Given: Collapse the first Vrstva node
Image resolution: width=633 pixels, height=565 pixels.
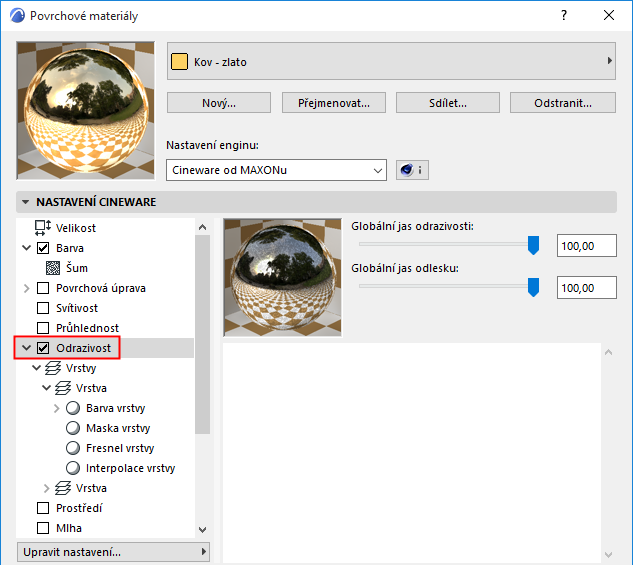Looking at the screenshot, I should click(x=46, y=388).
